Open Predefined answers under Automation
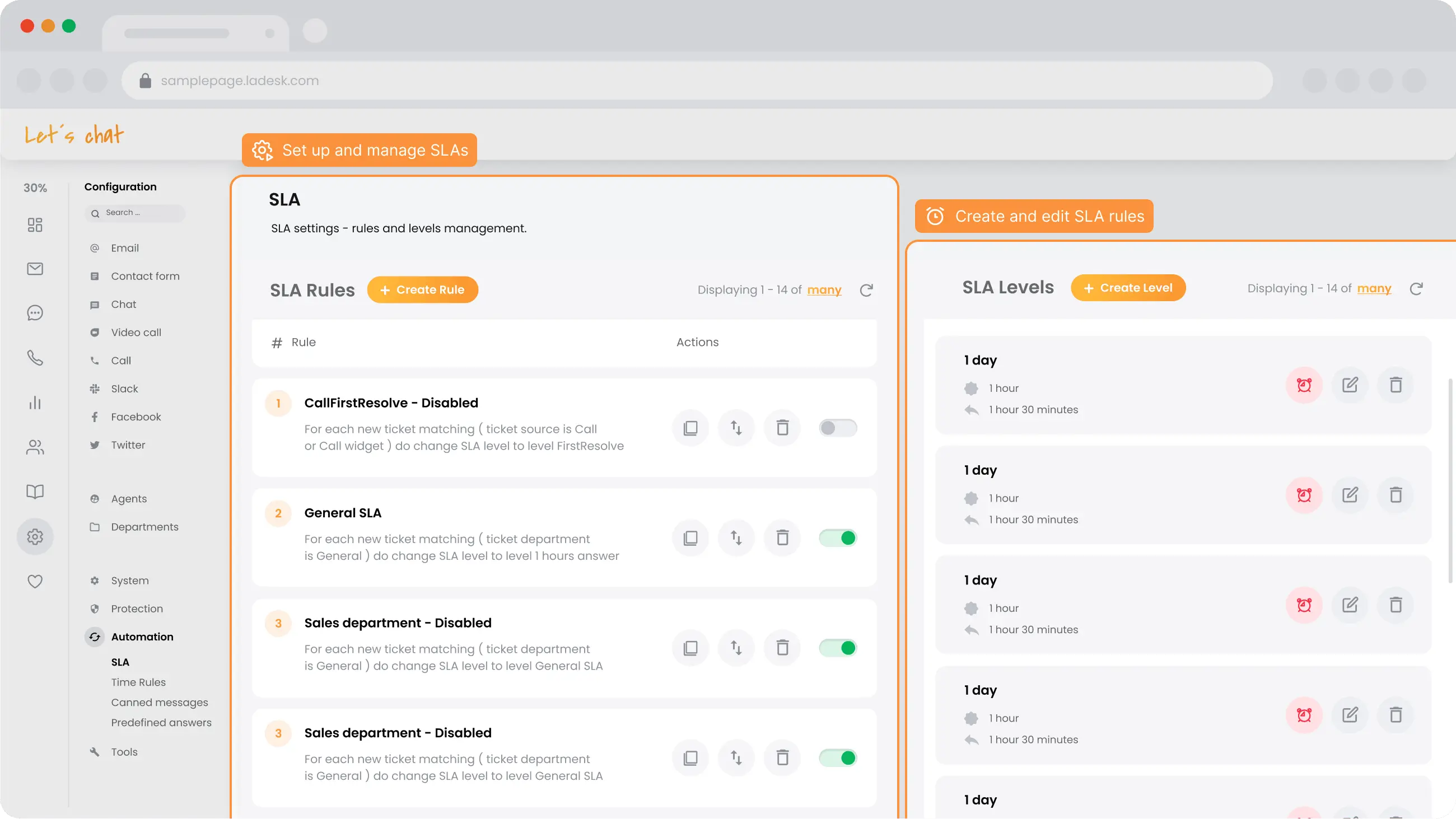The height and width of the screenshot is (819, 1456). [x=161, y=722]
